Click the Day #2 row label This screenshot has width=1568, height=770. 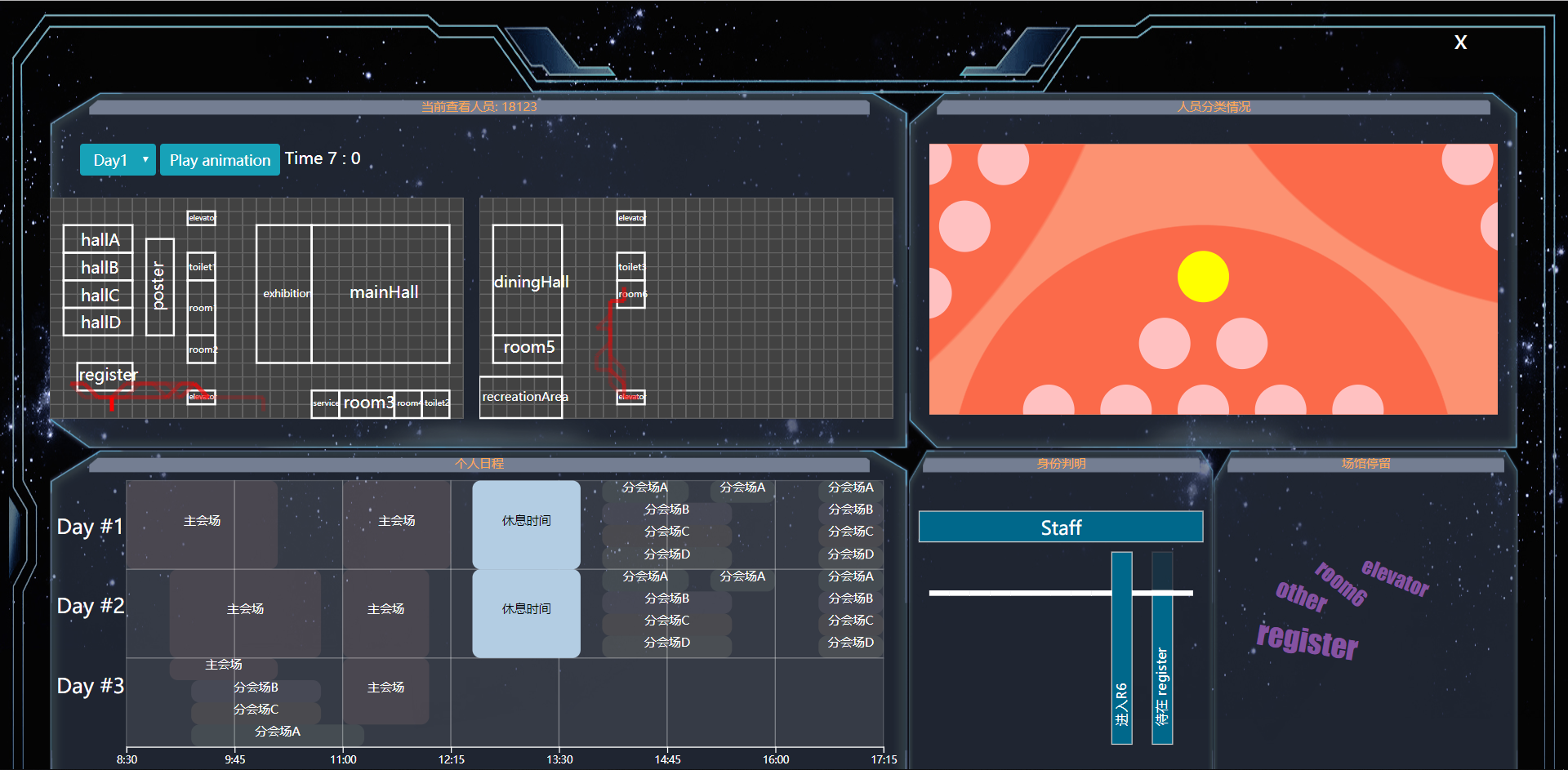coord(90,606)
